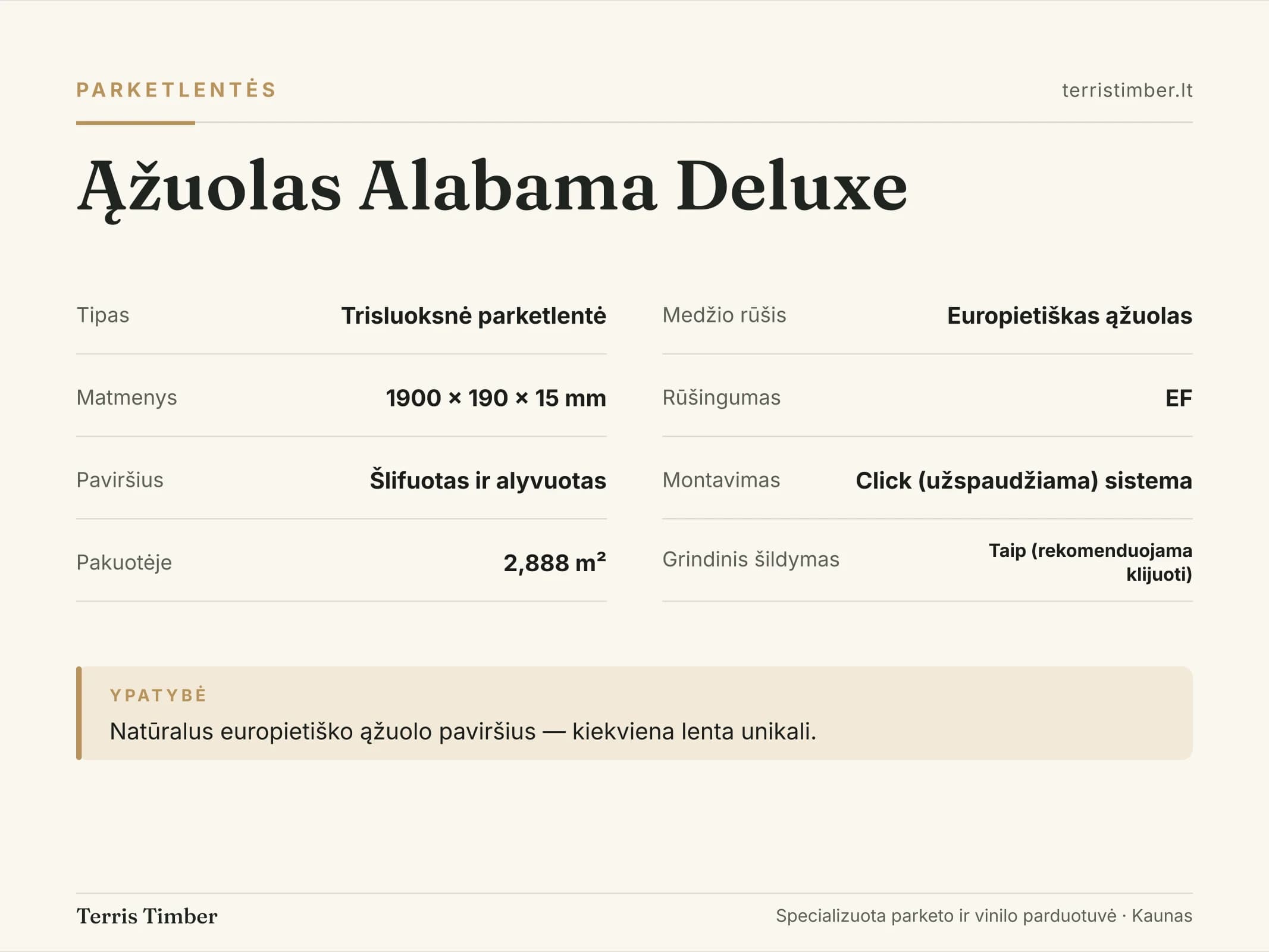Click the Grindinis šildymas label
Viewport: 1269px width, 952px height.
[x=751, y=559]
